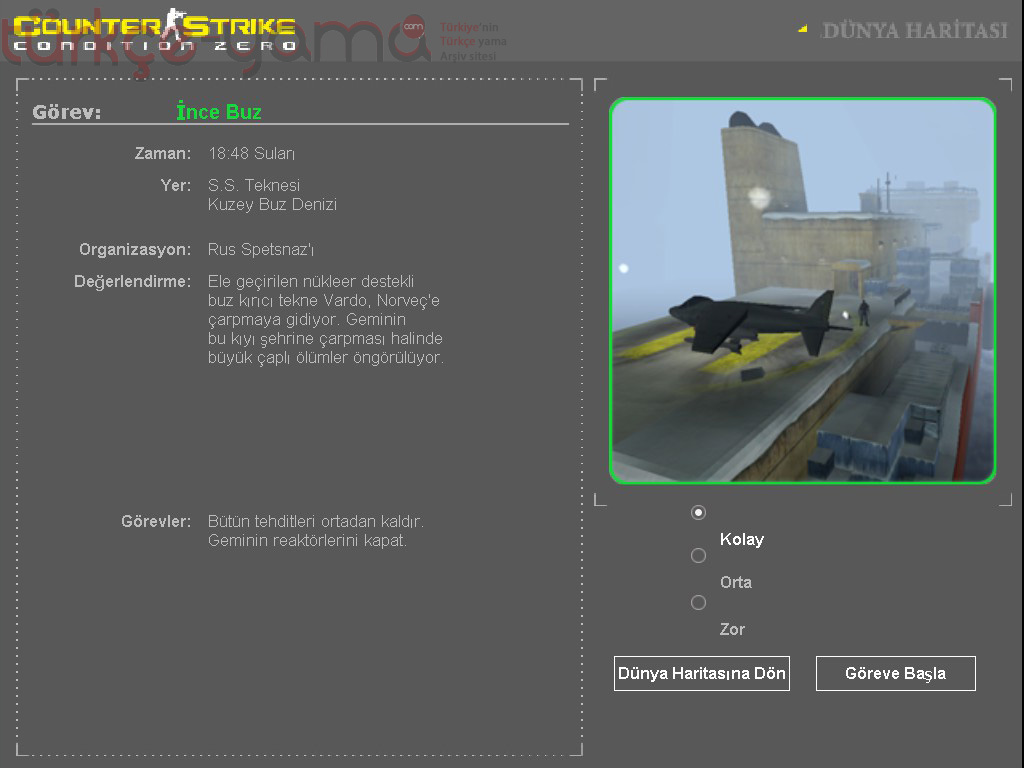The width and height of the screenshot is (1024, 768).
Task: Click the Zaman: label
Action: tap(163, 153)
